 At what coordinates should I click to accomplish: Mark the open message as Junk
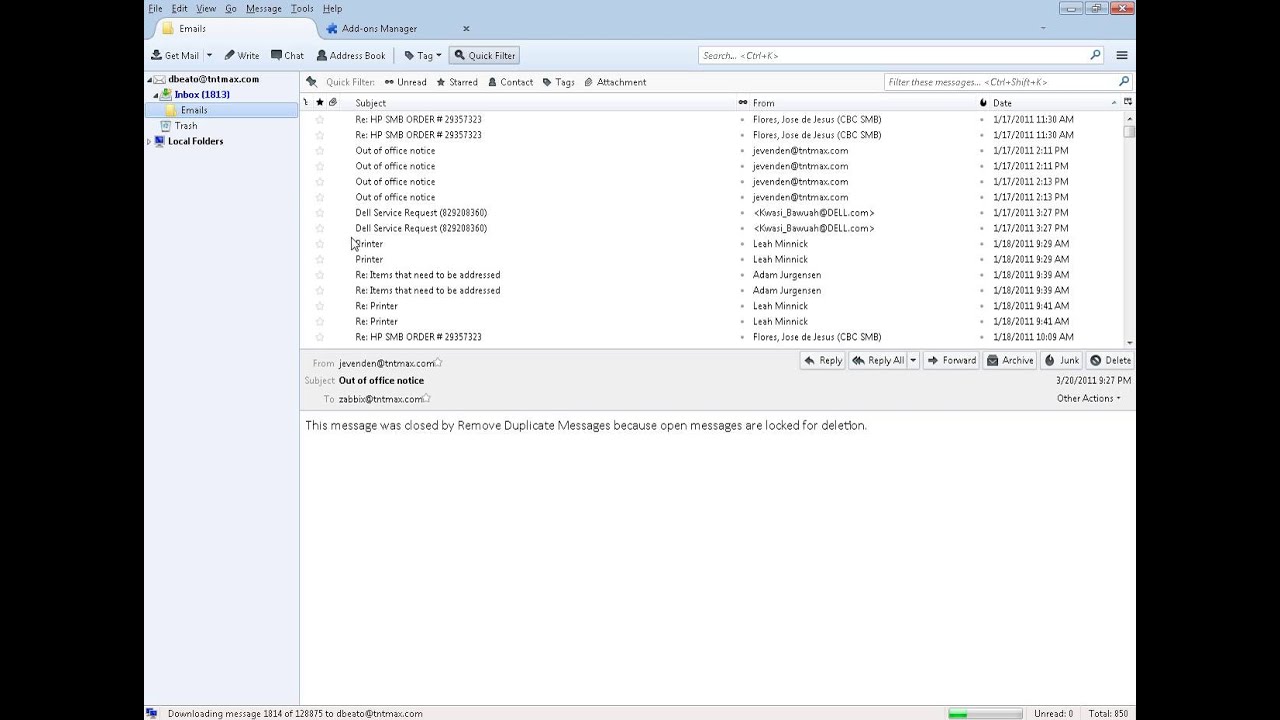coord(1062,361)
